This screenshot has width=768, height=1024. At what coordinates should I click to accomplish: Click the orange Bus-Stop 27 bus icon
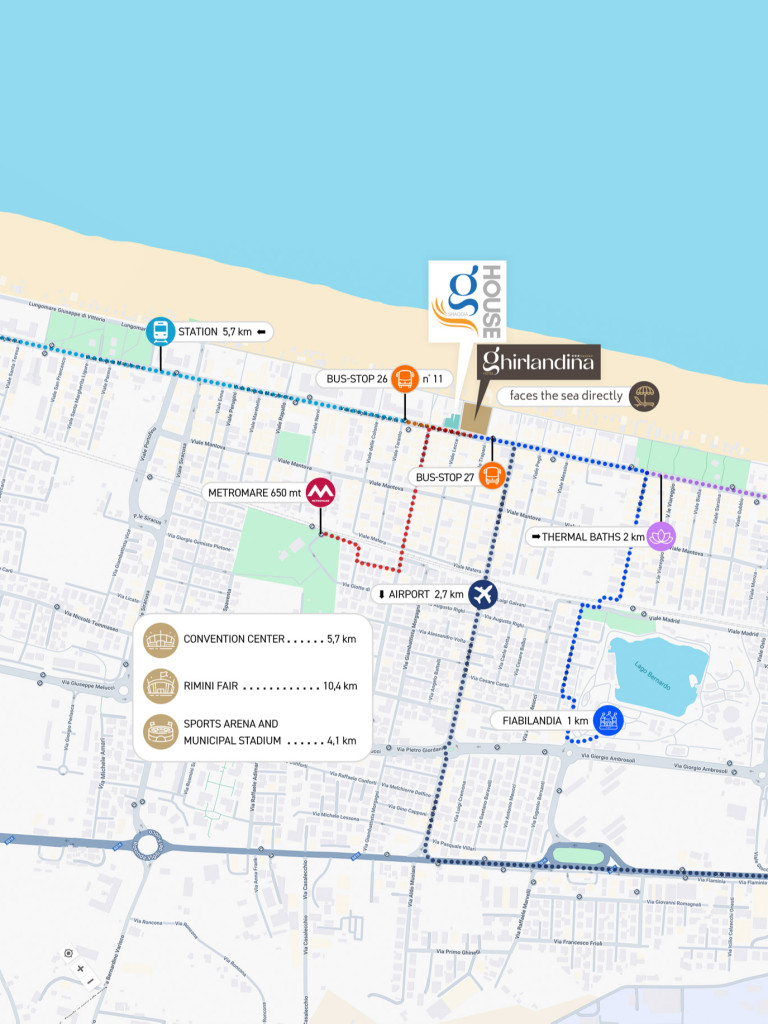492,475
